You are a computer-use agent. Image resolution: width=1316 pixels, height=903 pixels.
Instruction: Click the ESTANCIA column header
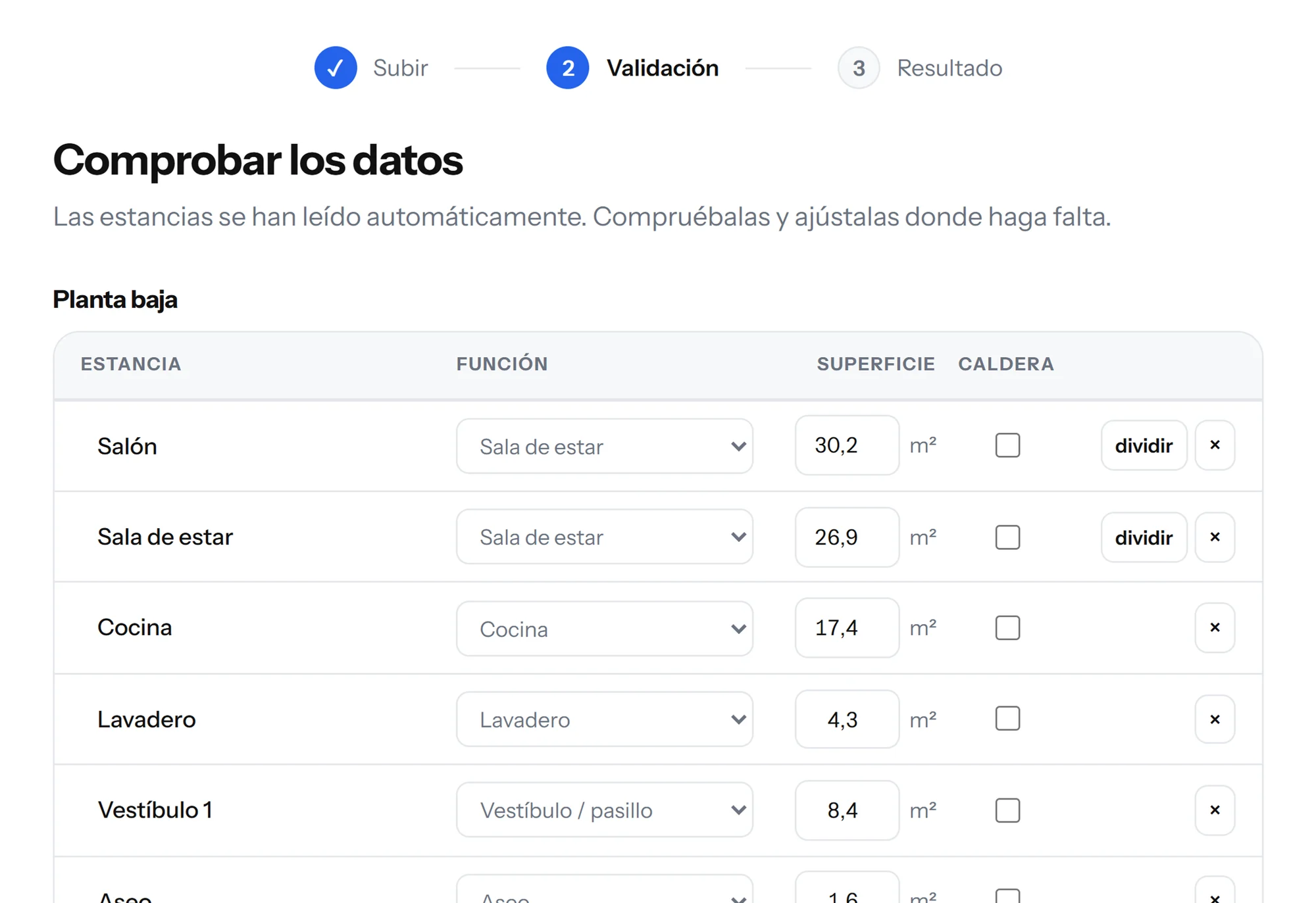click(131, 364)
